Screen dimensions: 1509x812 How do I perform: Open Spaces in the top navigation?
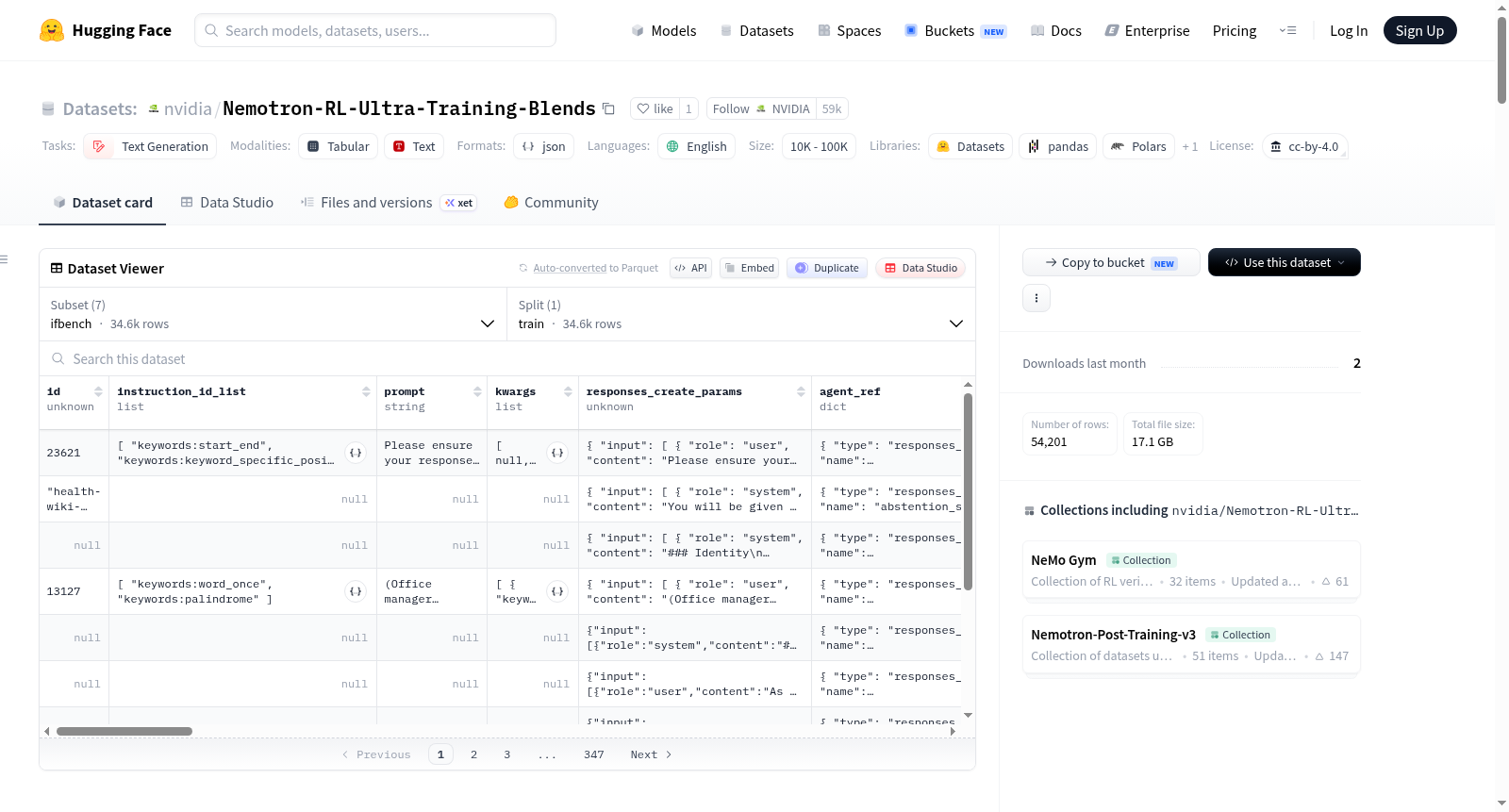(x=850, y=30)
